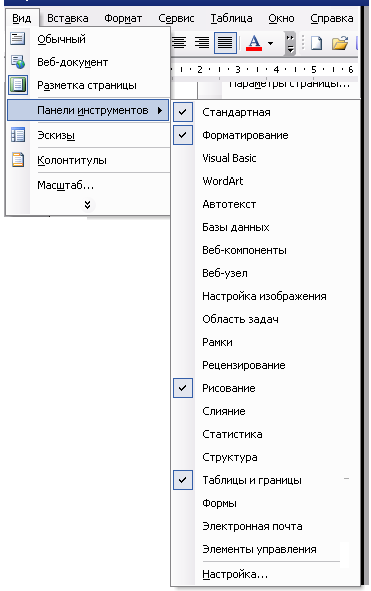This screenshot has width=371, height=591.
Task: Apply red font color button
Action: 254,43
